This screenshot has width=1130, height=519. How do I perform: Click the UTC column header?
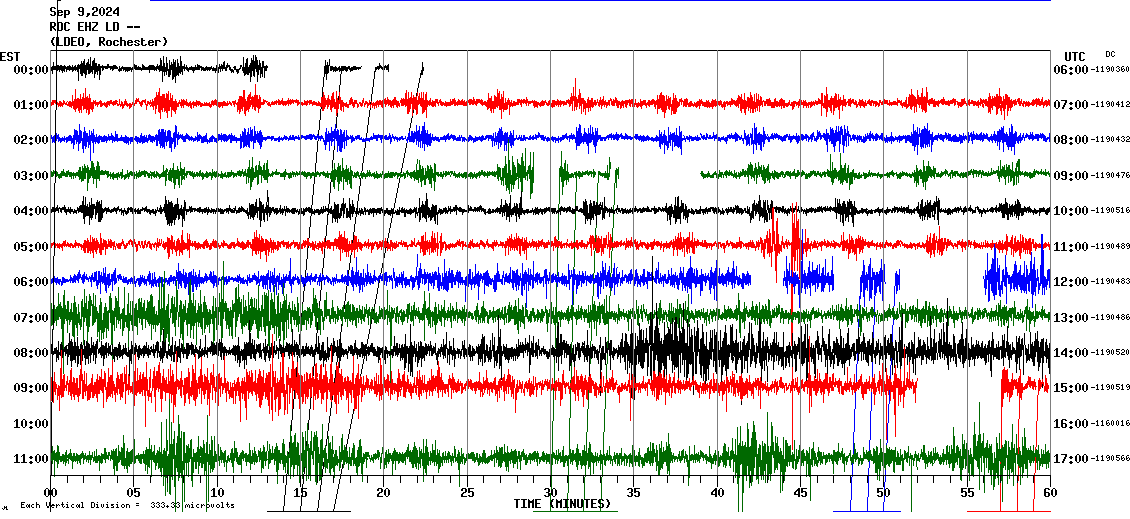(x=1075, y=56)
